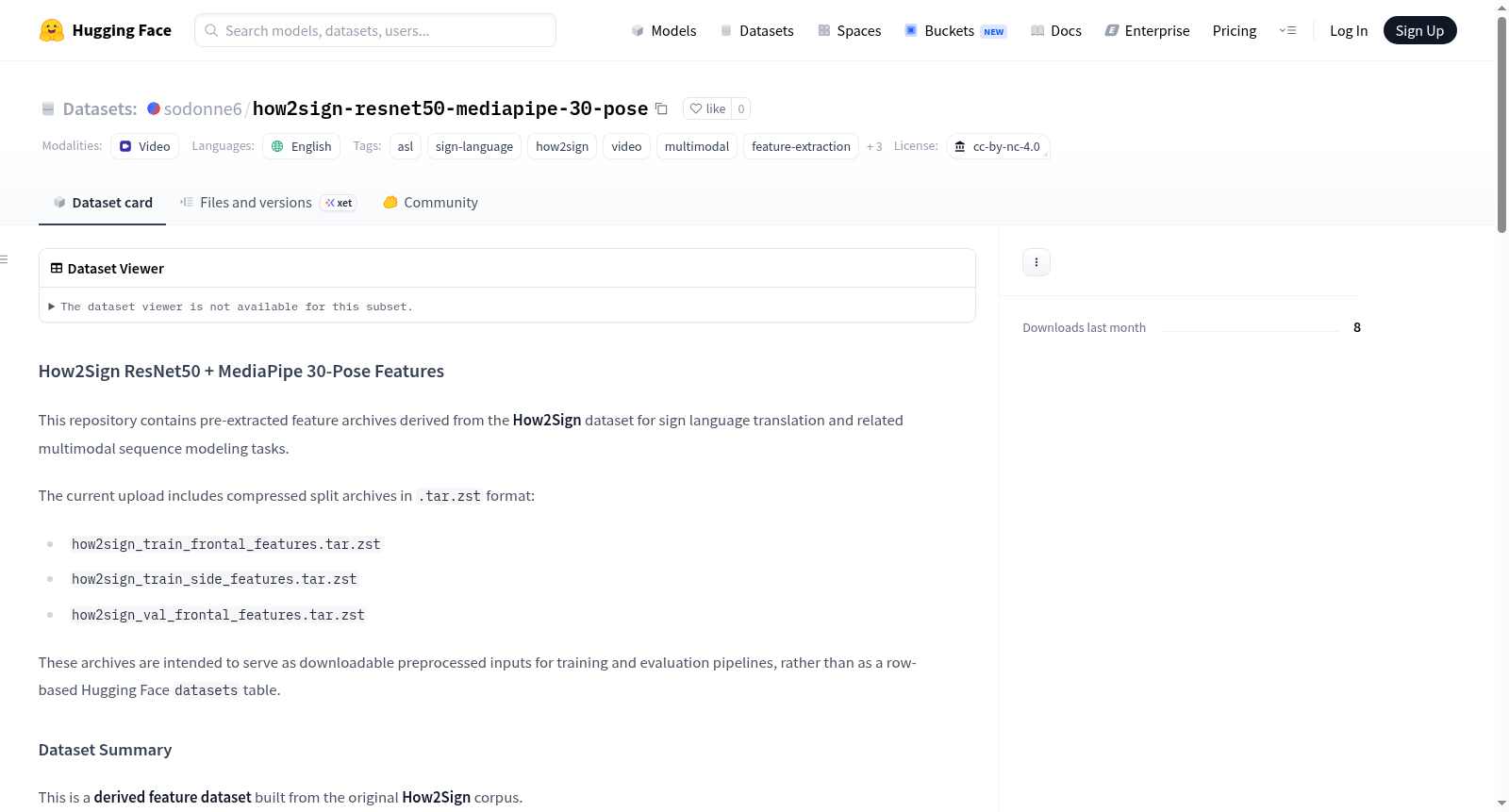Like this dataset with heart button
Screen dimensions: 1509x812
[707, 108]
